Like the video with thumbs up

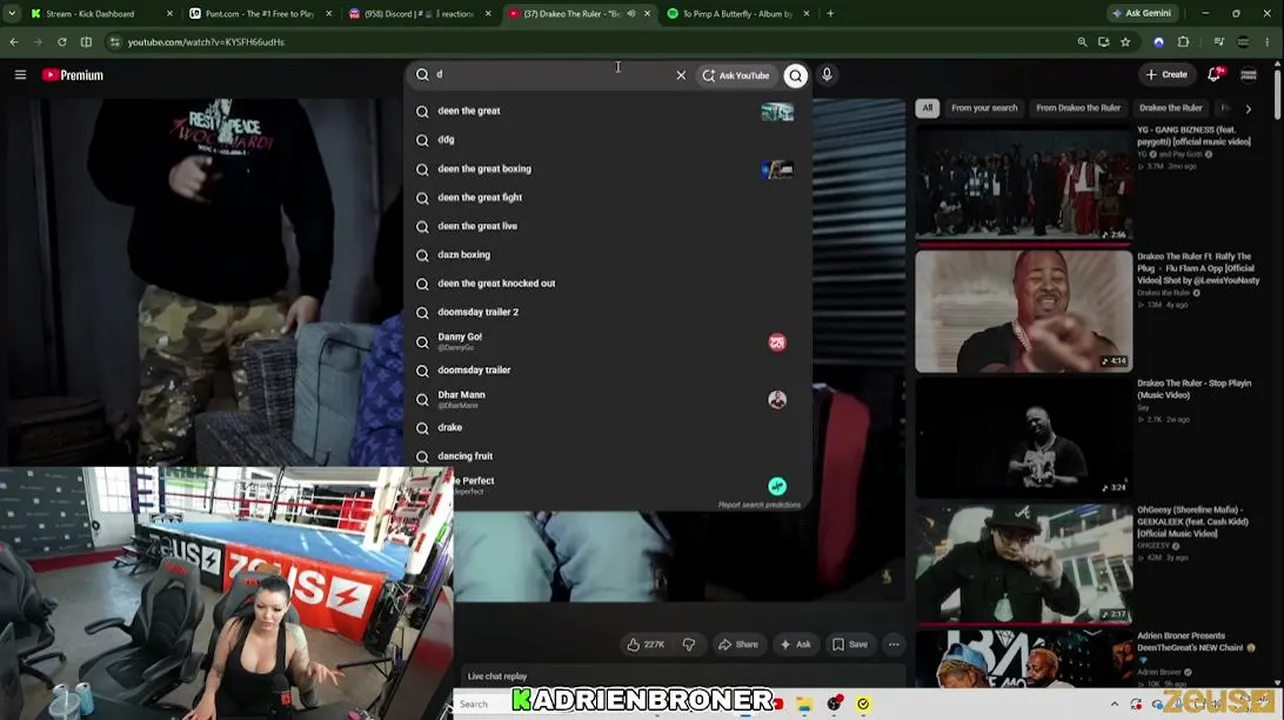645,645
